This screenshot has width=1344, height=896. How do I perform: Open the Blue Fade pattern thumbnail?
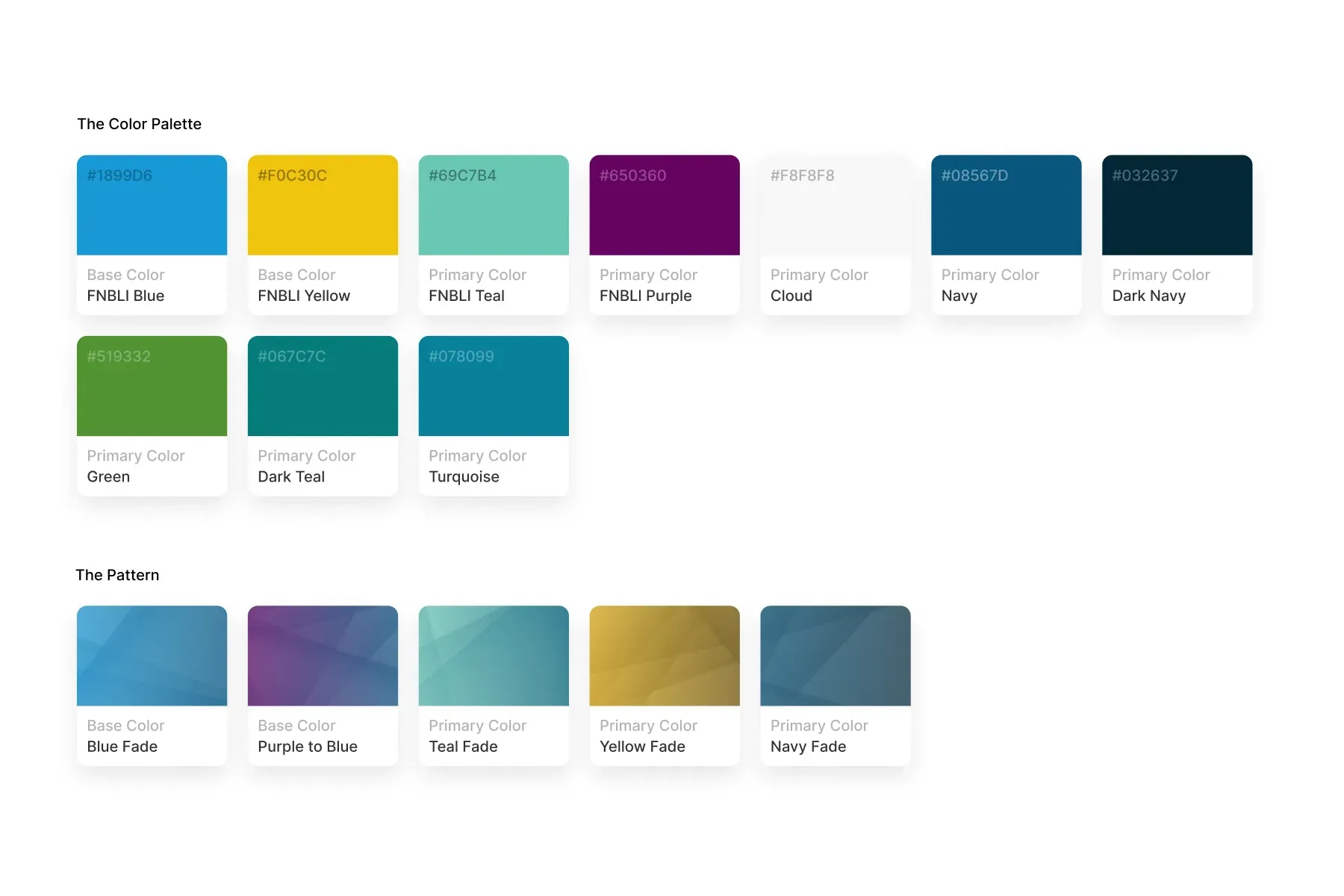pyautogui.click(x=152, y=656)
